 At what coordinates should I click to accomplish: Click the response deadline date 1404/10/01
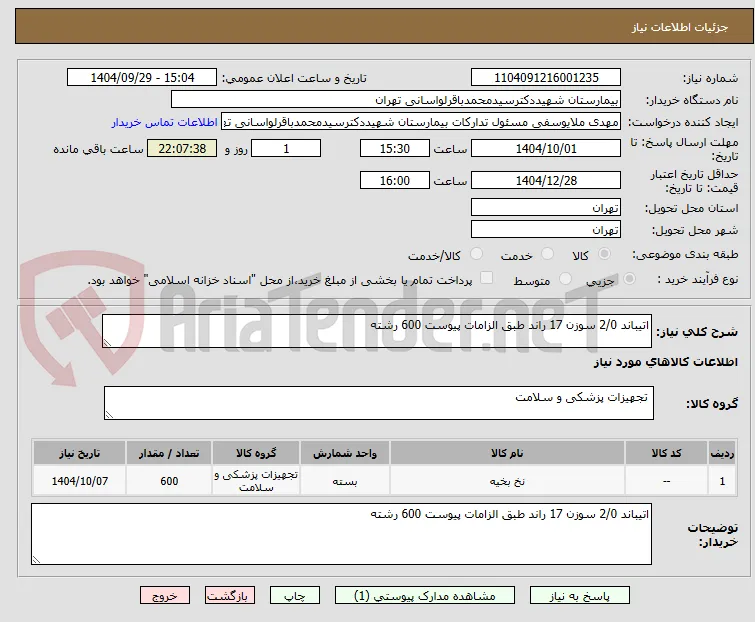point(546,148)
